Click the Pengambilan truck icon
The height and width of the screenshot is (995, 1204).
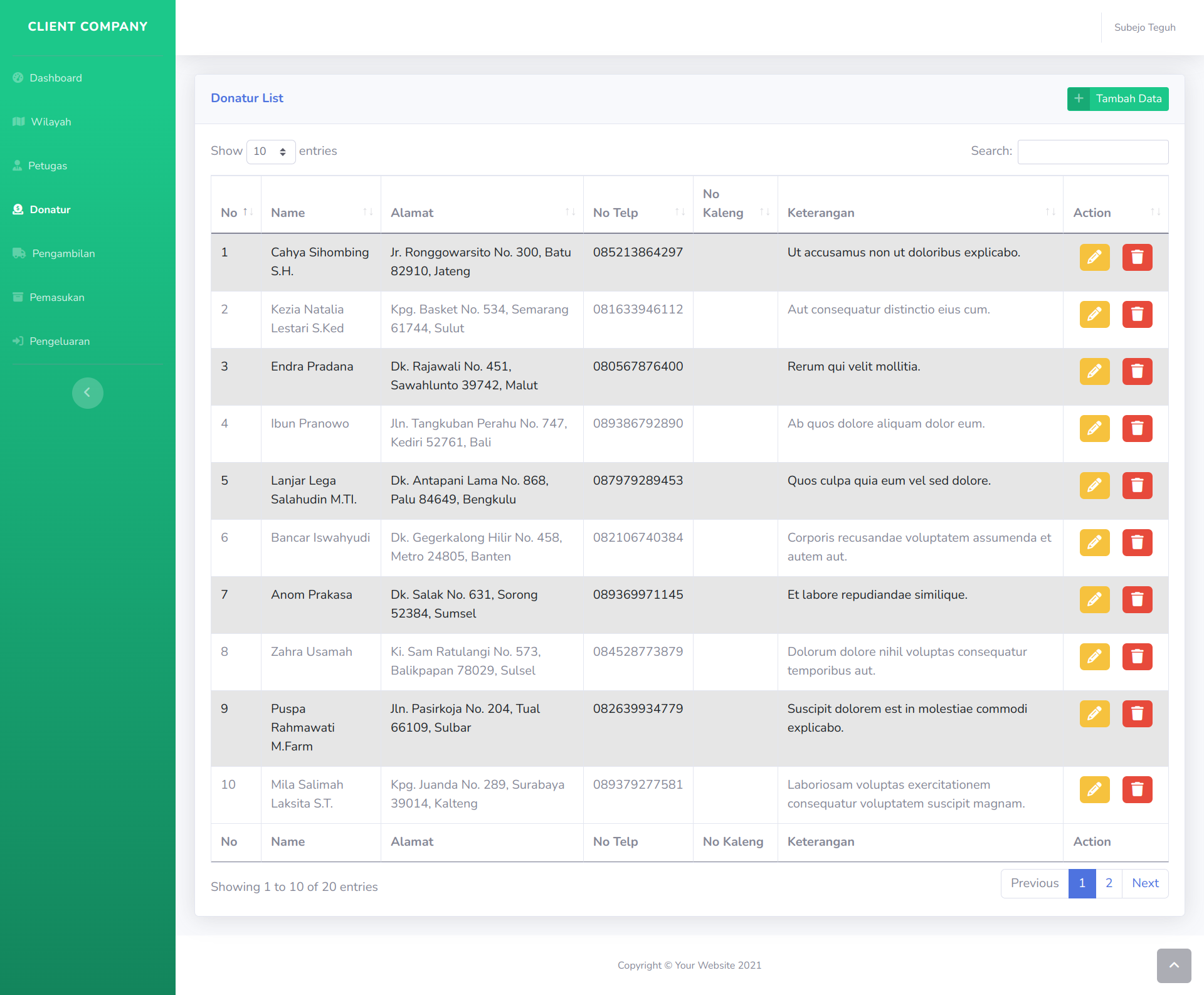(19, 253)
